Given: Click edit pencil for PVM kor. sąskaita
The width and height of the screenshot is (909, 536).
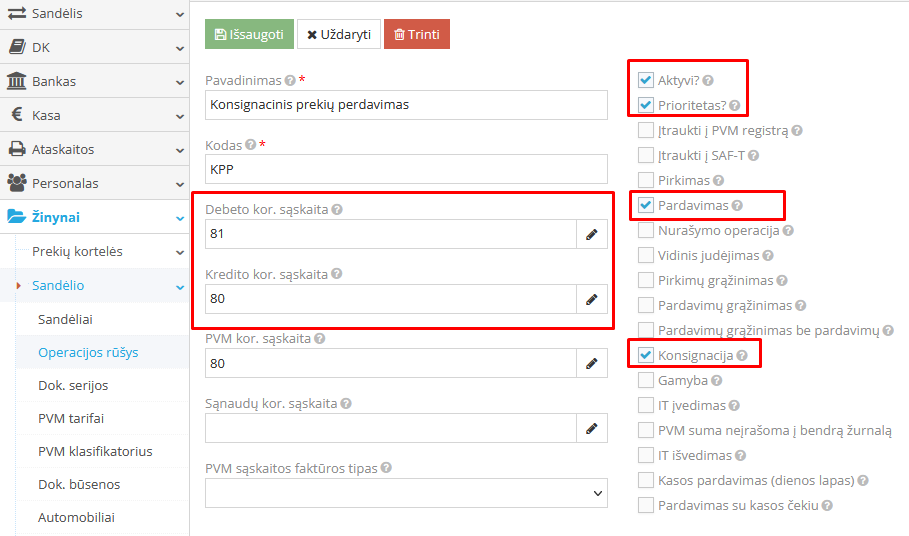Looking at the screenshot, I should [591, 363].
